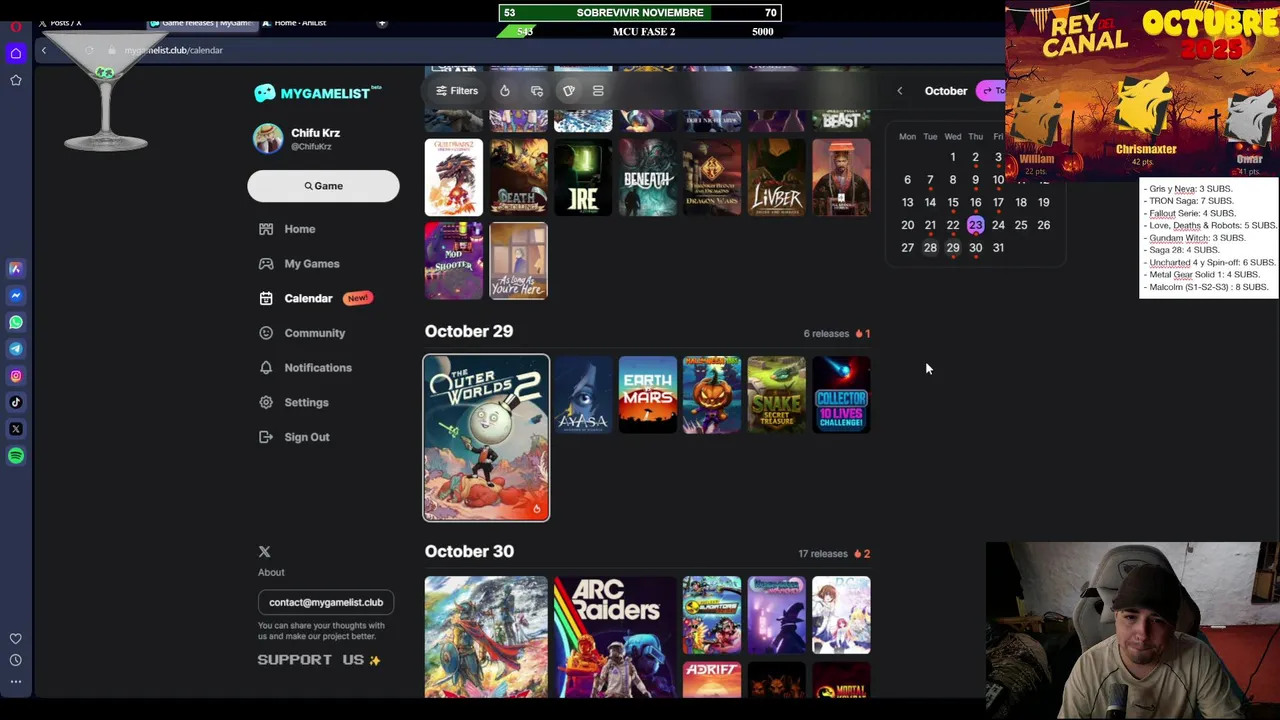Go to previous month with left chevron
This screenshot has width=1280, height=720.
tap(899, 91)
